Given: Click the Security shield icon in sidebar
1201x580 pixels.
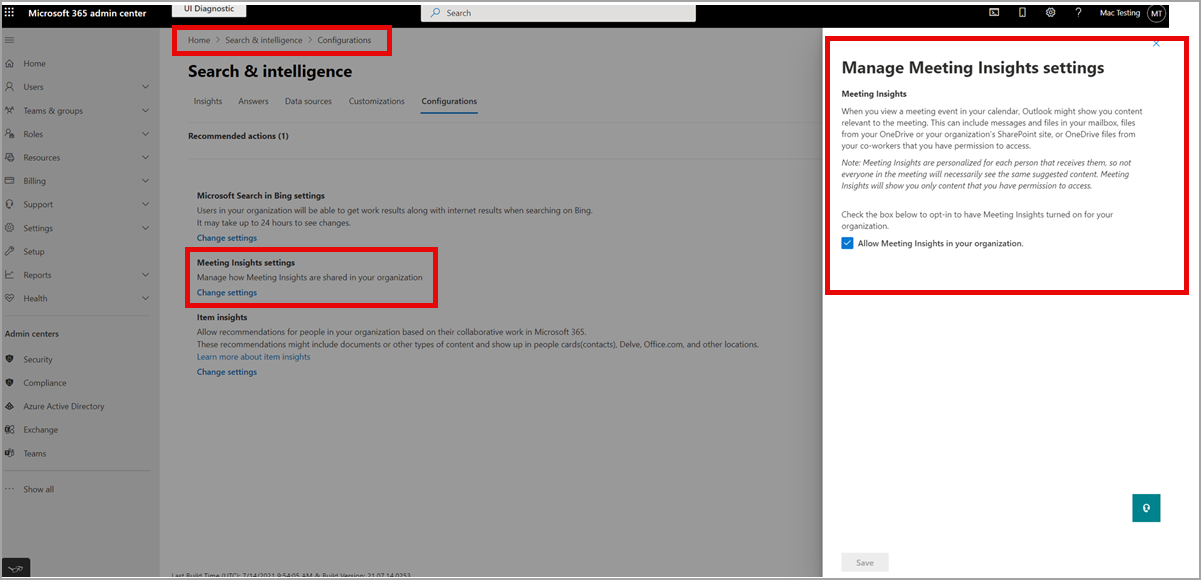Looking at the screenshot, I should click(10, 359).
